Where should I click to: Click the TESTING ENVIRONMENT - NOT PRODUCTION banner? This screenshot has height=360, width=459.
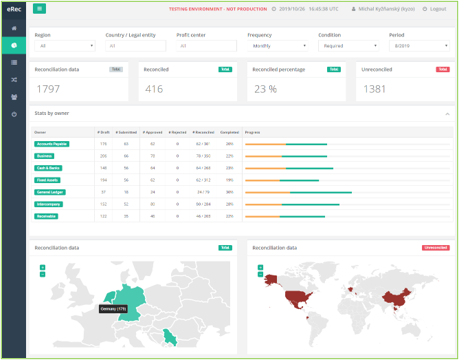(218, 9)
